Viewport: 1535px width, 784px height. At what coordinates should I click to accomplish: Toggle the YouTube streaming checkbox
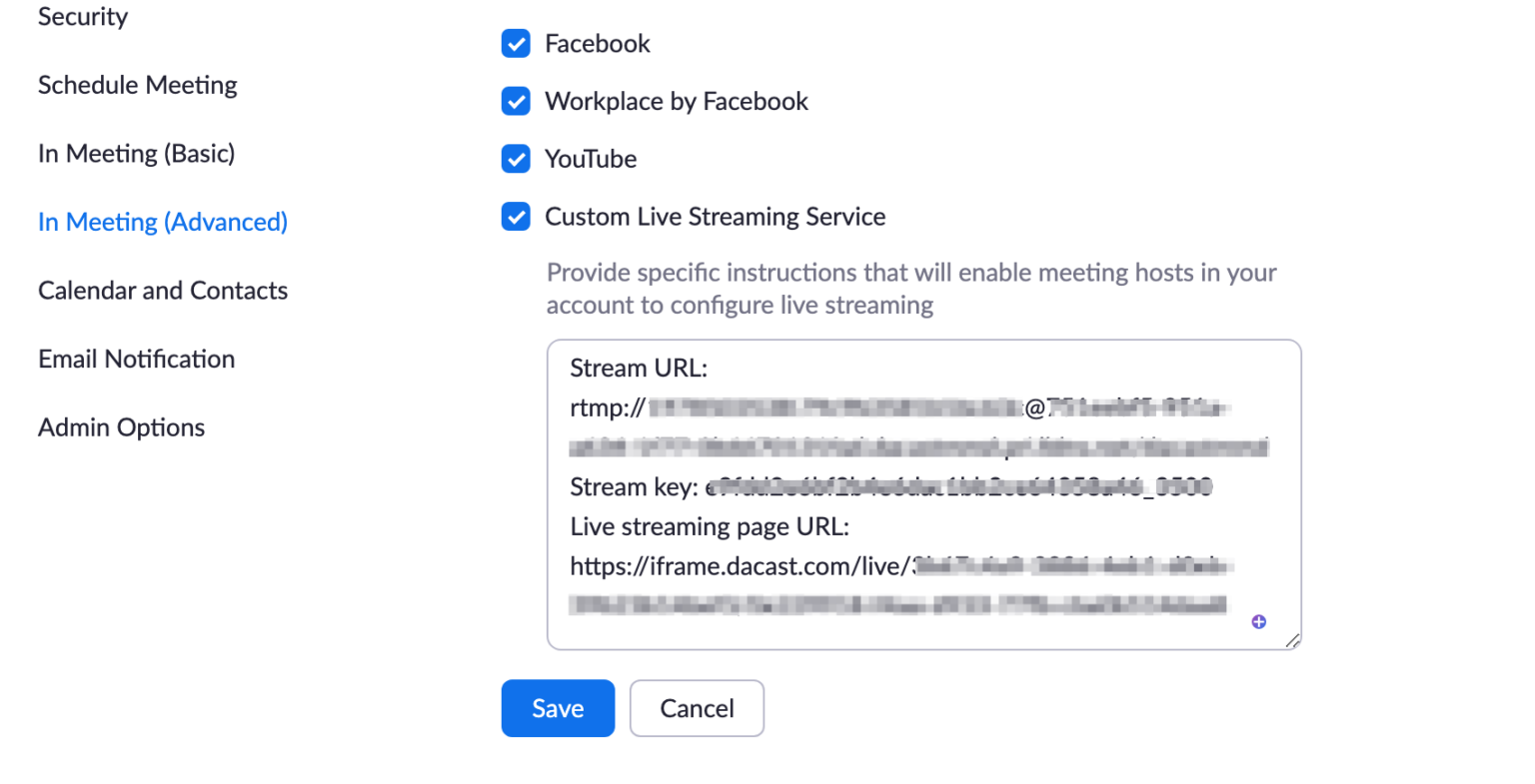pyautogui.click(x=515, y=159)
